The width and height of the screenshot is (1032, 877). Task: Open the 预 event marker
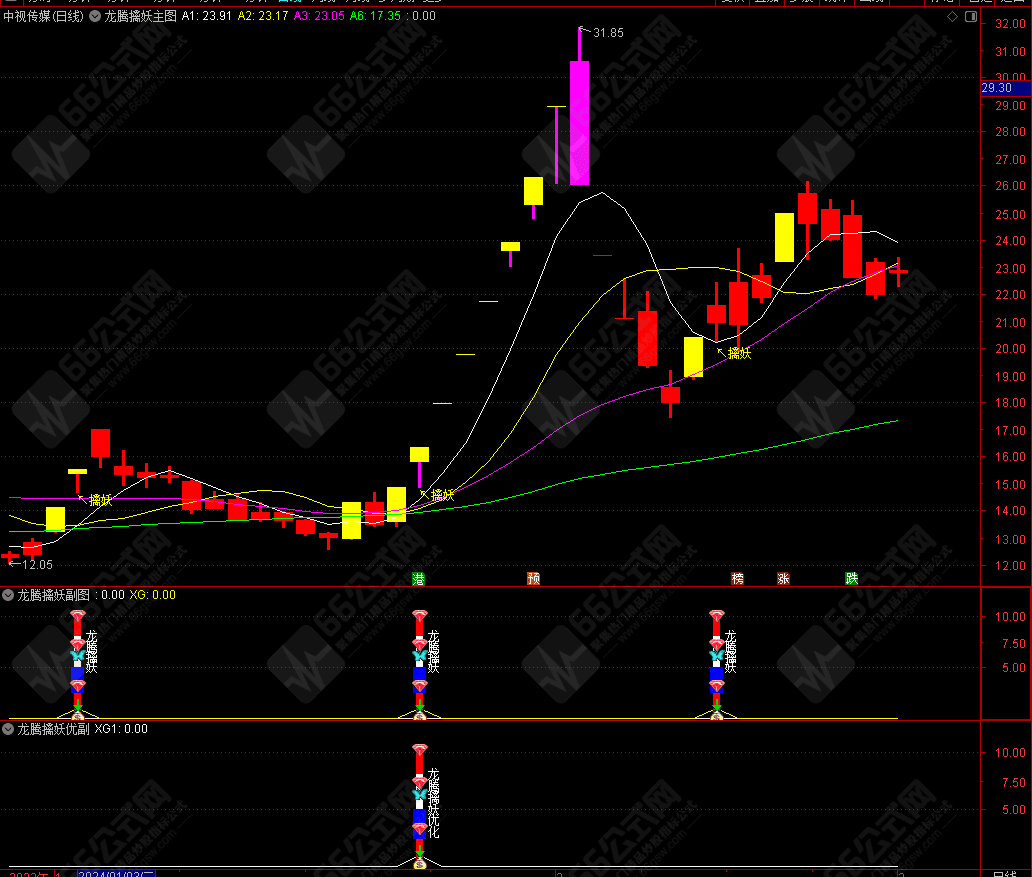coord(534,579)
